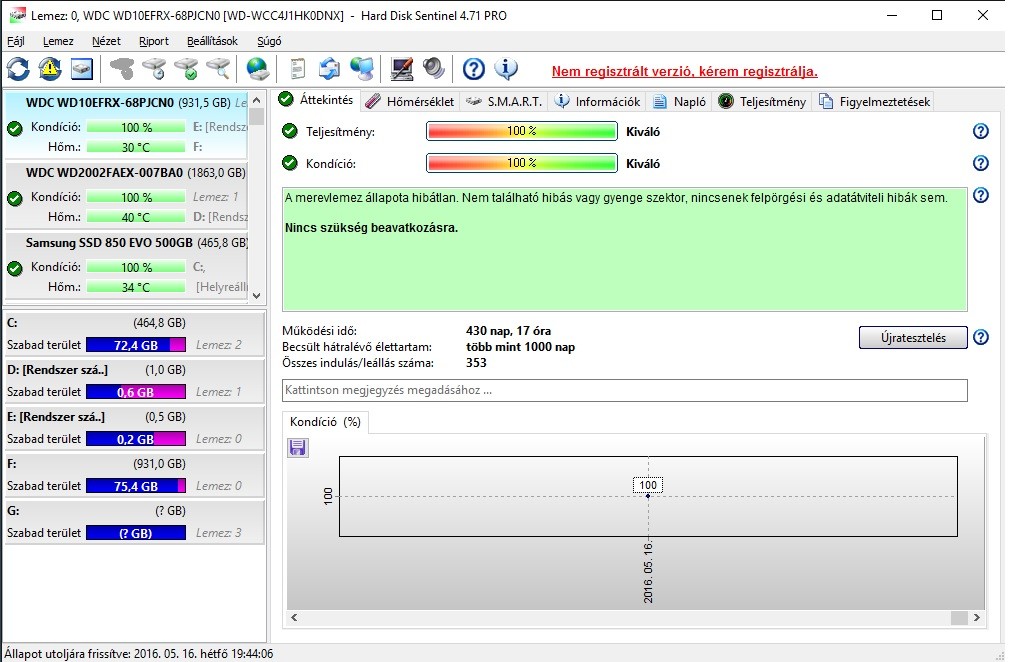Switch to the Napló tab
Screen dimensions: 1010x662
pos(679,102)
